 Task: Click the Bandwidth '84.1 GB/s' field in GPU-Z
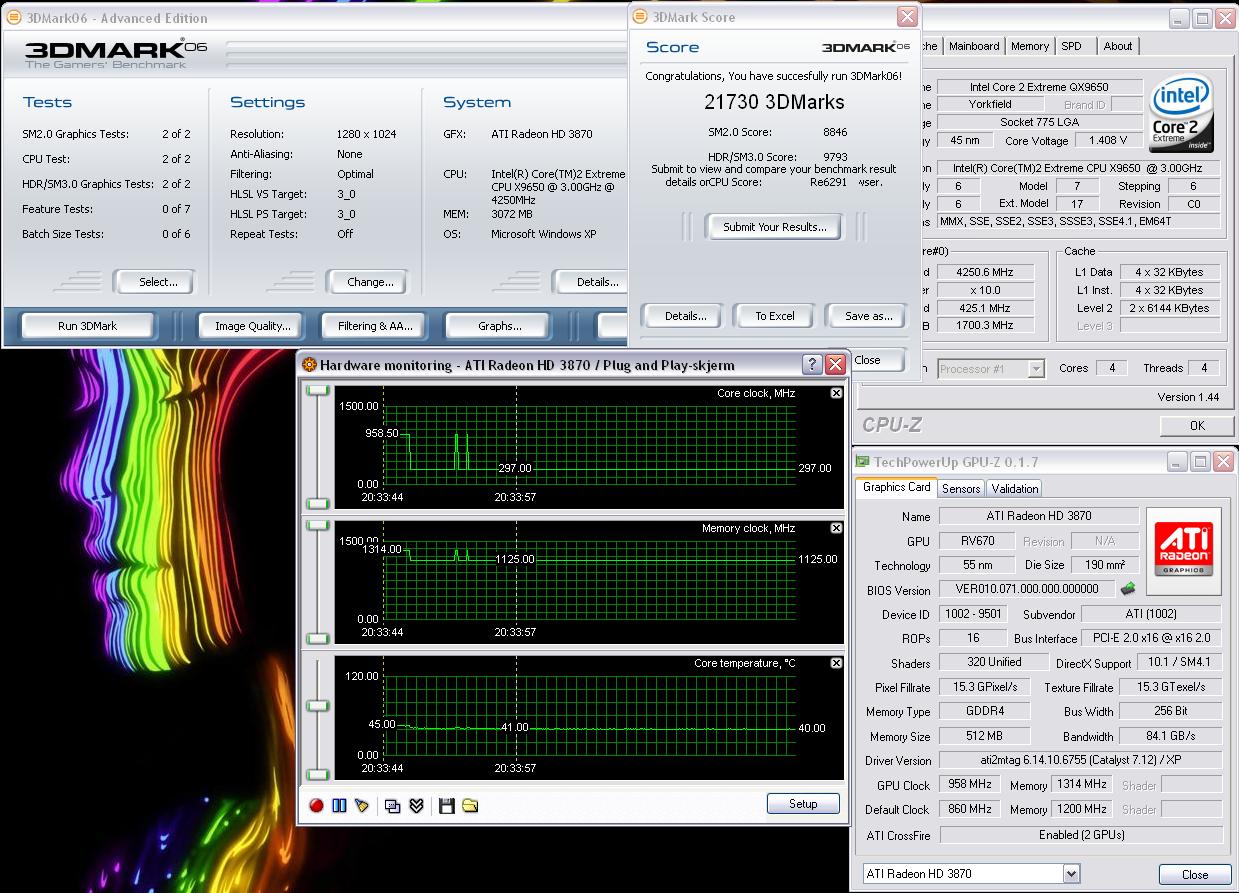1169,736
